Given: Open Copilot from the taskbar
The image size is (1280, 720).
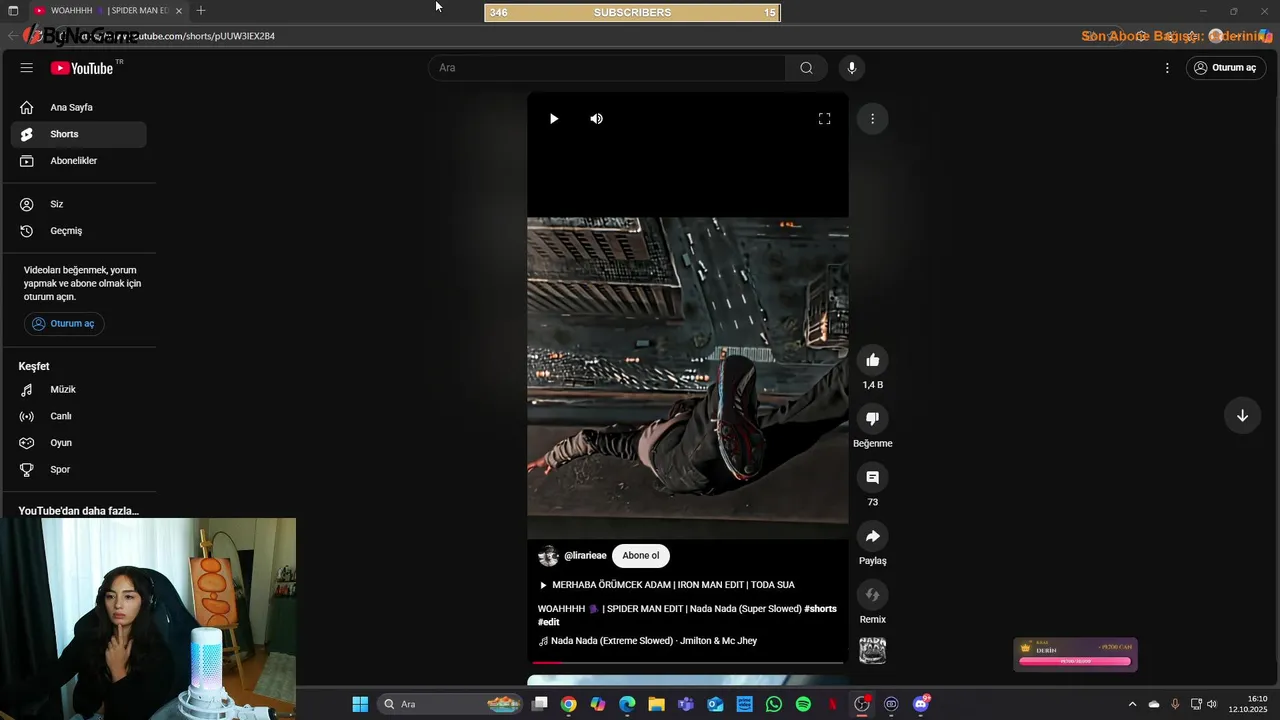Looking at the screenshot, I should click(598, 704).
